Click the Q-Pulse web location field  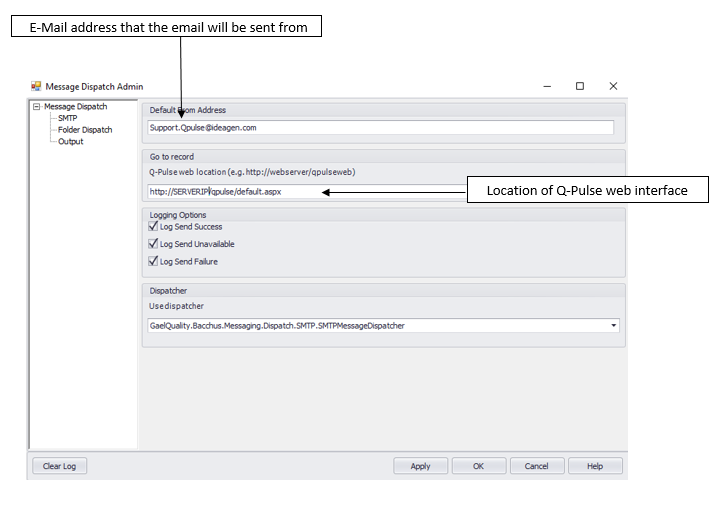(x=307, y=192)
